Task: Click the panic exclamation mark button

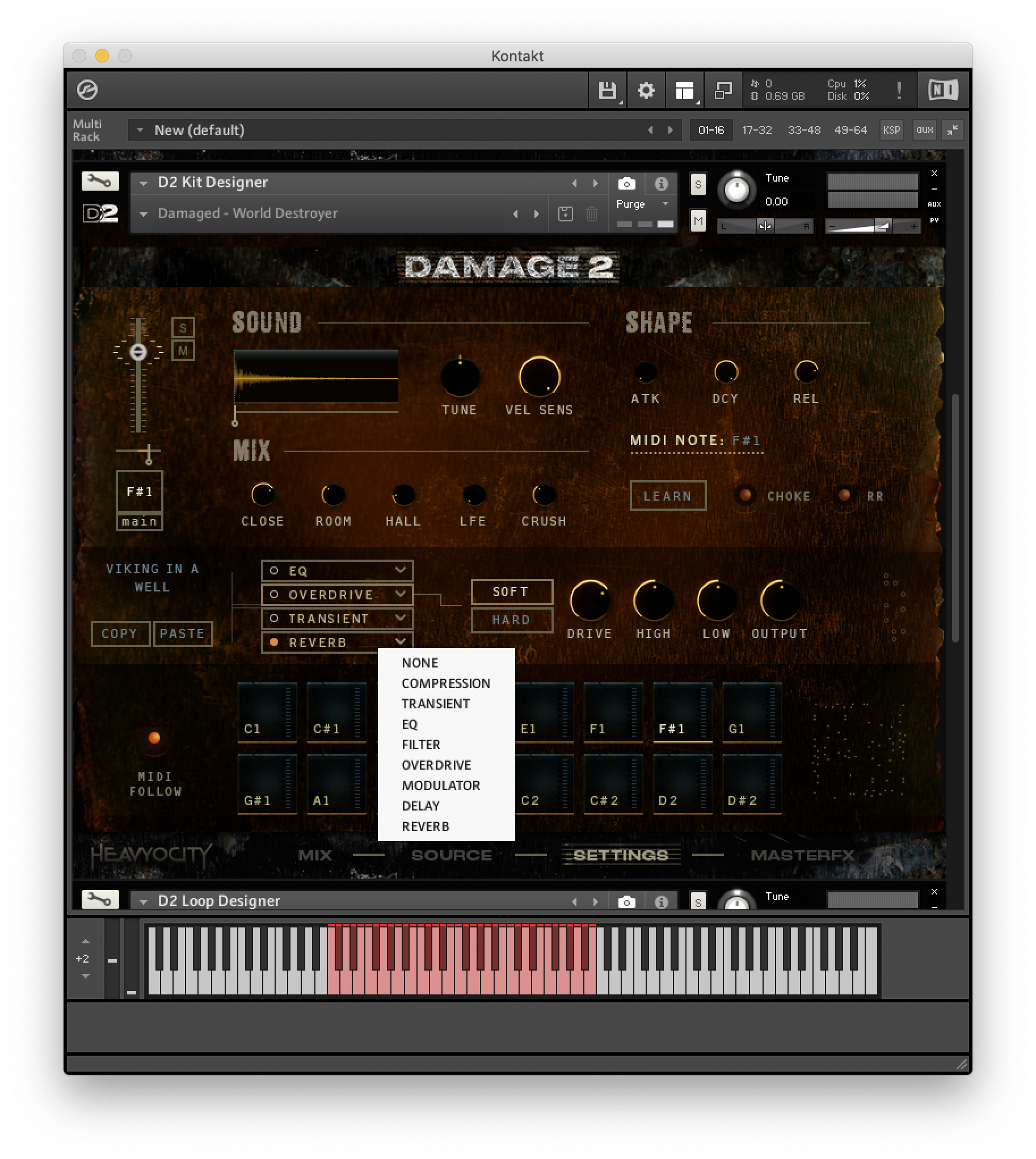Action: [899, 90]
